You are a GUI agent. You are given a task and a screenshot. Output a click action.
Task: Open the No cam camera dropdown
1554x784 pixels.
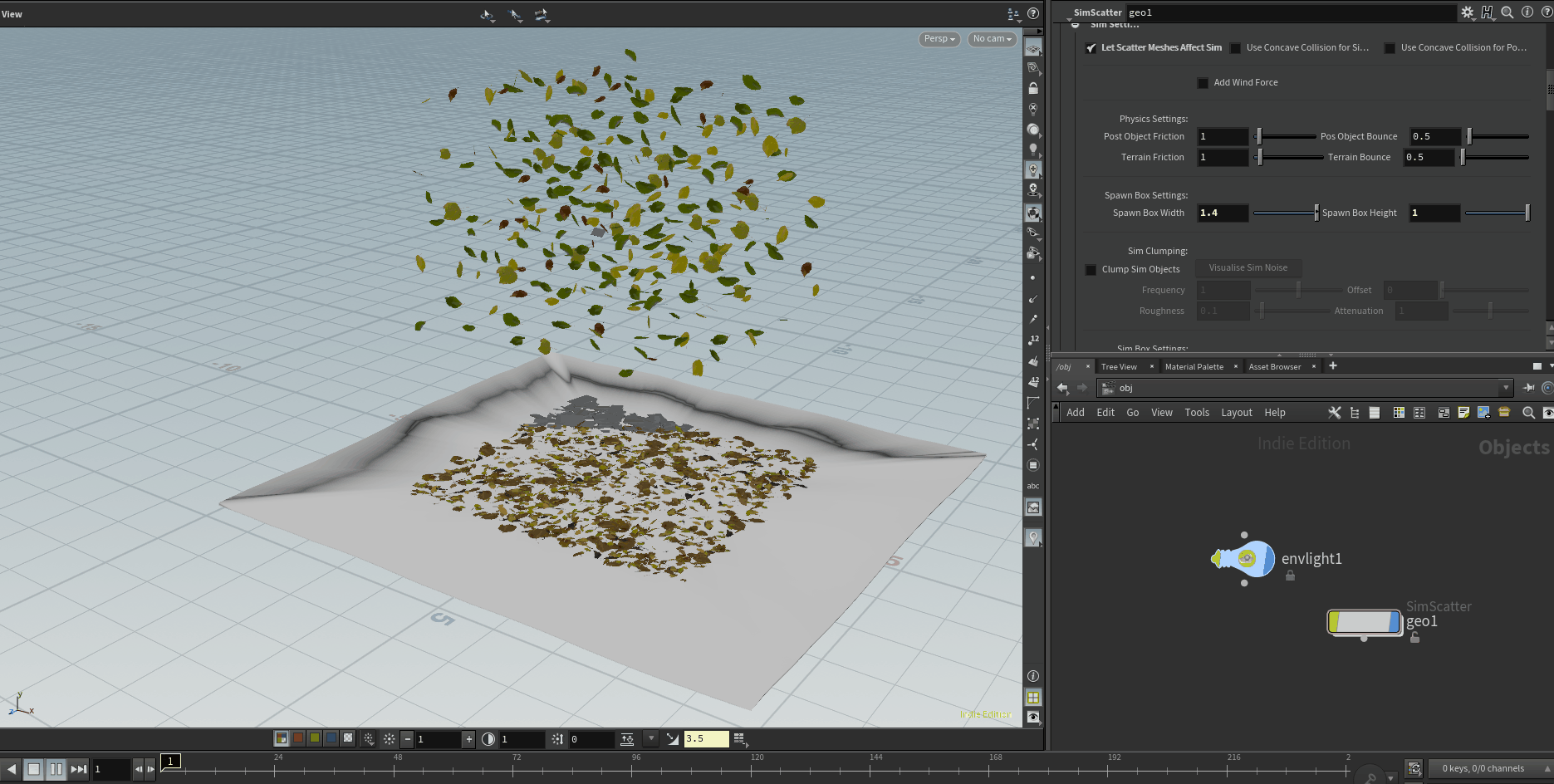992,39
